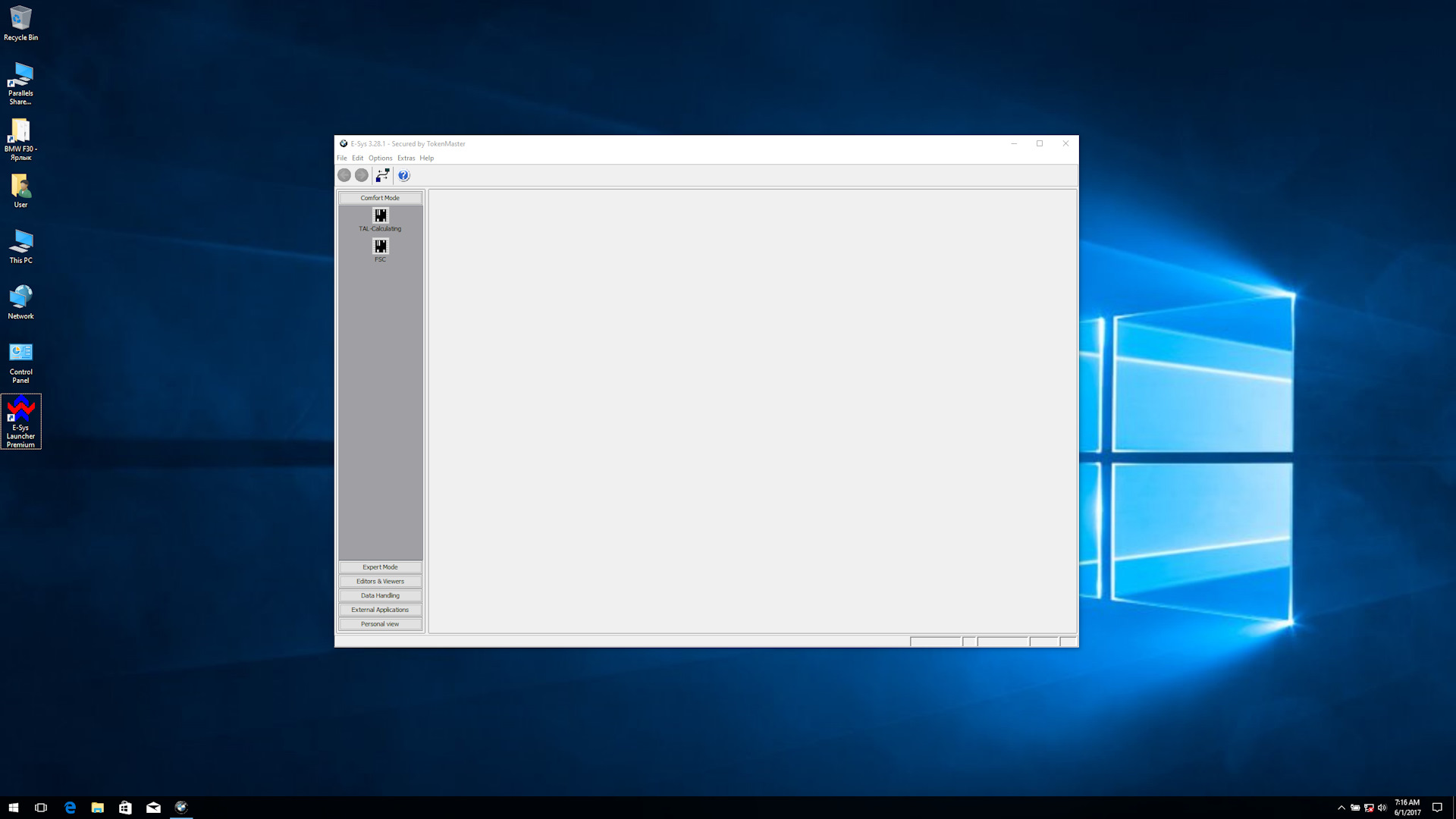
Task: Click the TAL-Calculating icon
Action: tap(380, 215)
